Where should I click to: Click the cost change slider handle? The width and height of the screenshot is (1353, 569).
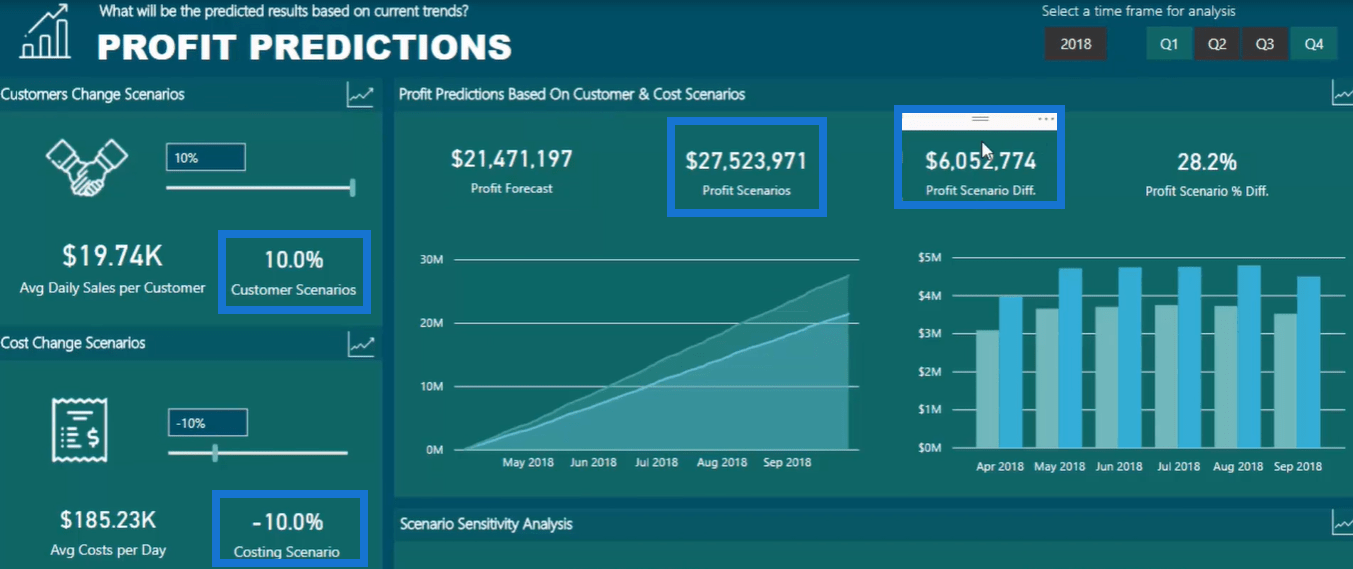[x=215, y=453]
